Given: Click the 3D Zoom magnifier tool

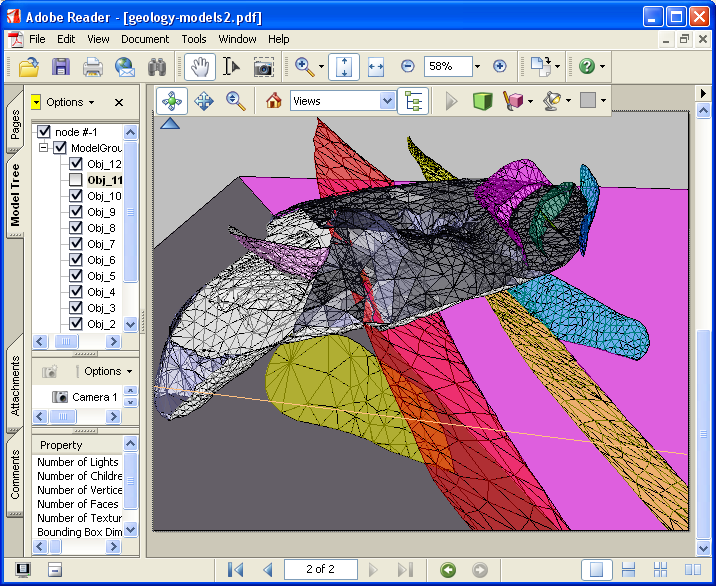Looking at the screenshot, I should pos(235,101).
